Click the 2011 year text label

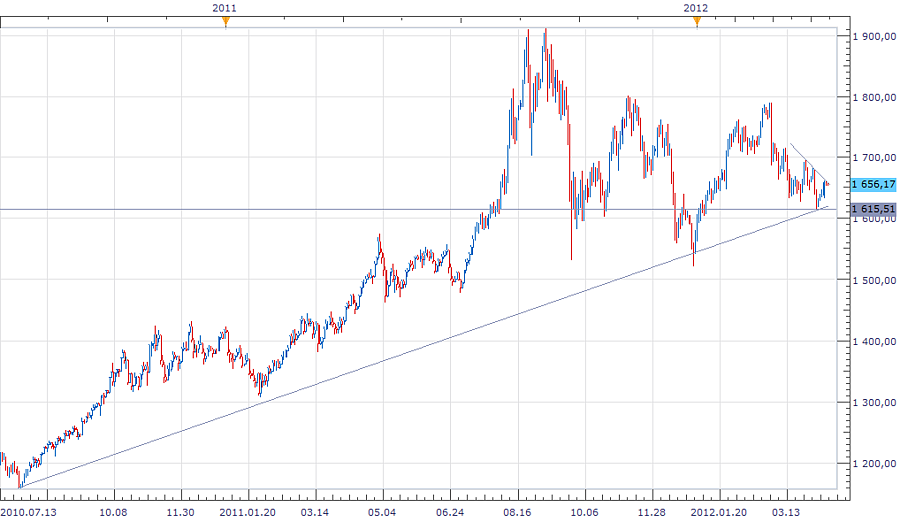pyautogui.click(x=226, y=8)
